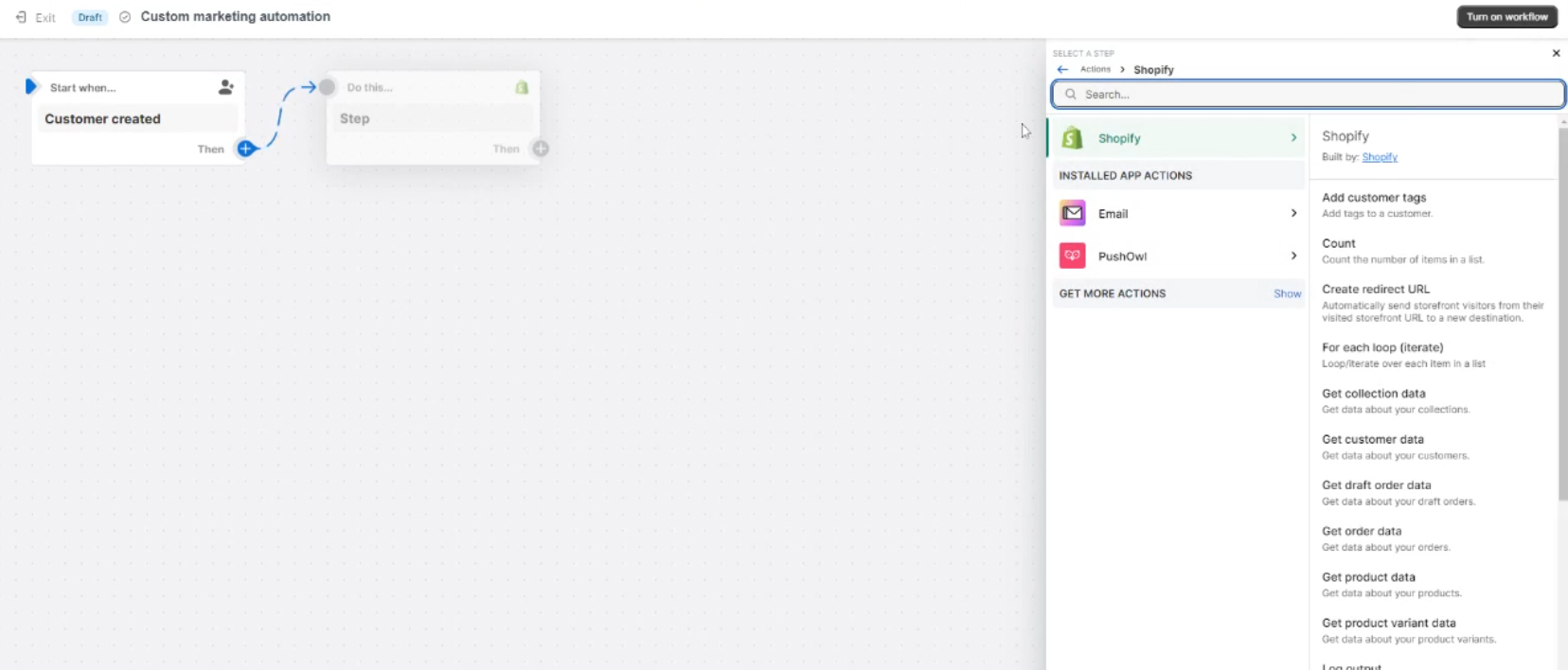Open the Email action category
The width and height of the screenshot is (1568, 670).
point(1178,213)
